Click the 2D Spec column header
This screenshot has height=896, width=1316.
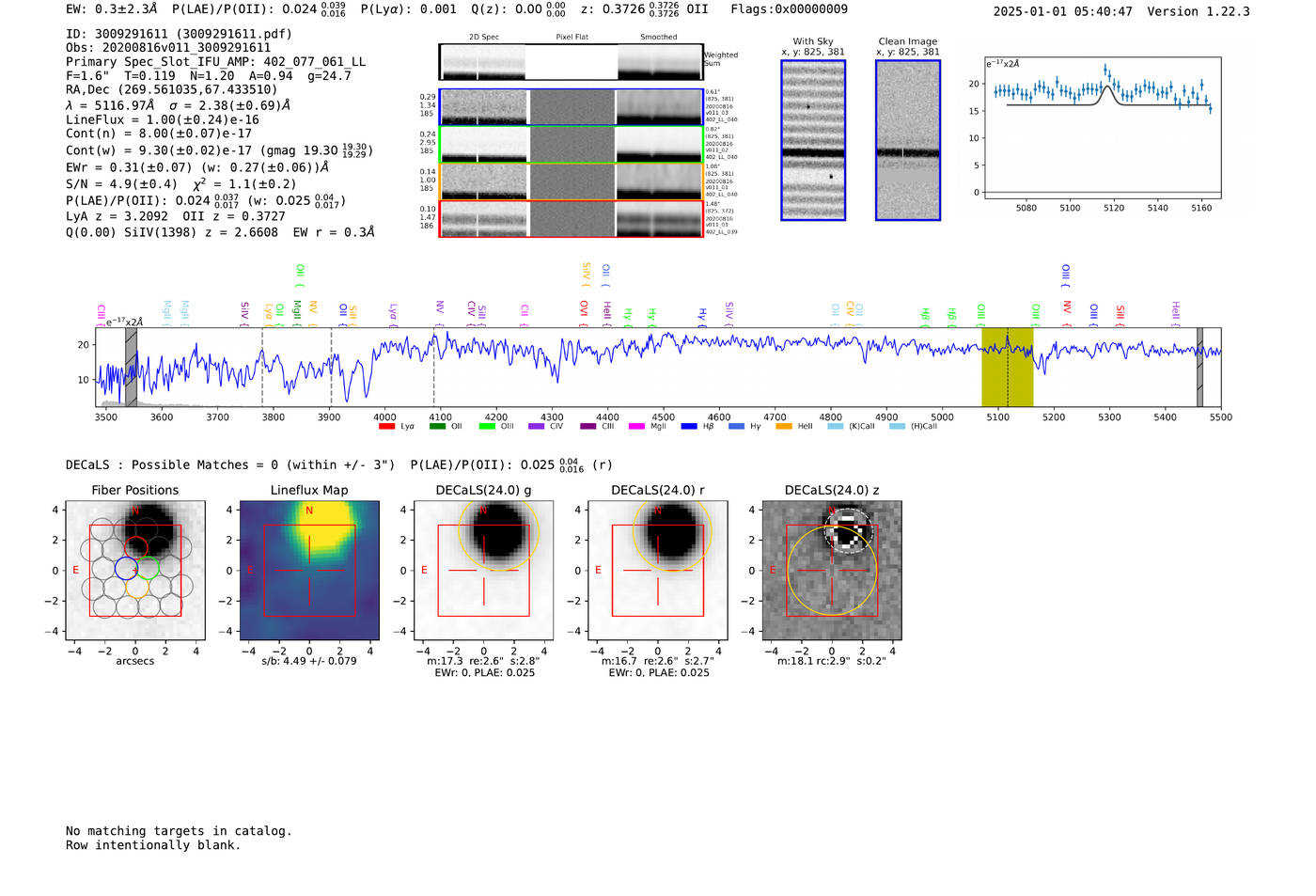[484, 38]
